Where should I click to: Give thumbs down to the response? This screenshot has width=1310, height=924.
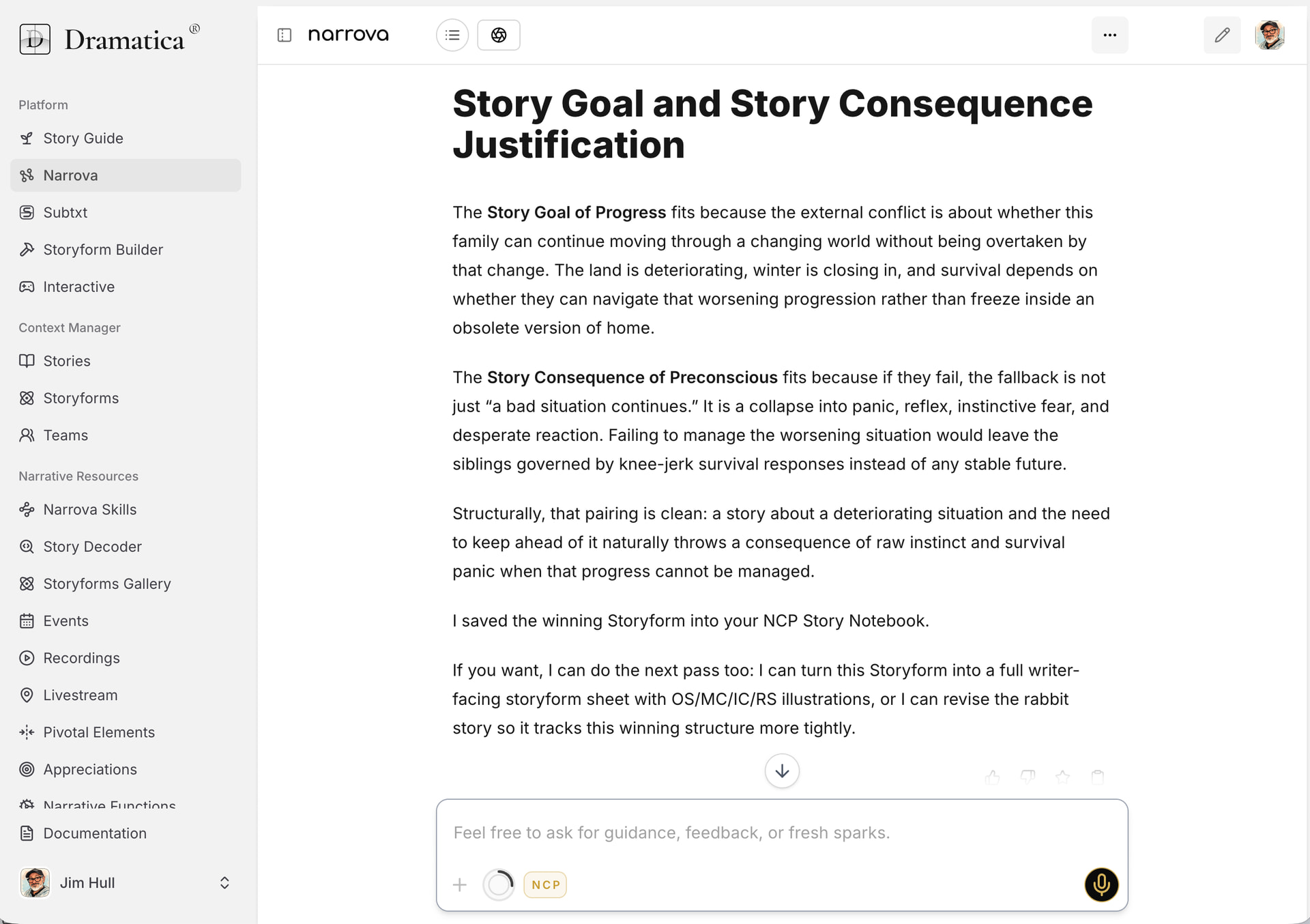click(x=1028, y=777)
